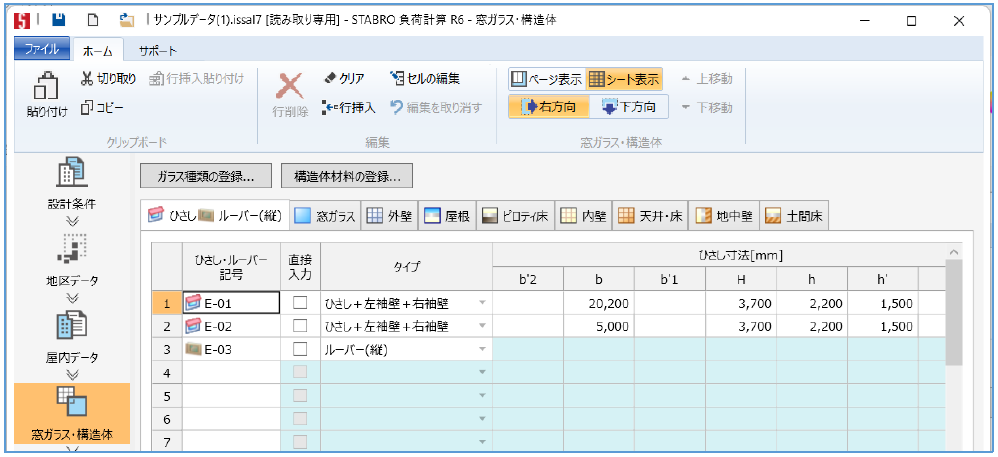998x457 pixels.
Task: Check direct input checkbox for row E-03
Action: (300, 349)
